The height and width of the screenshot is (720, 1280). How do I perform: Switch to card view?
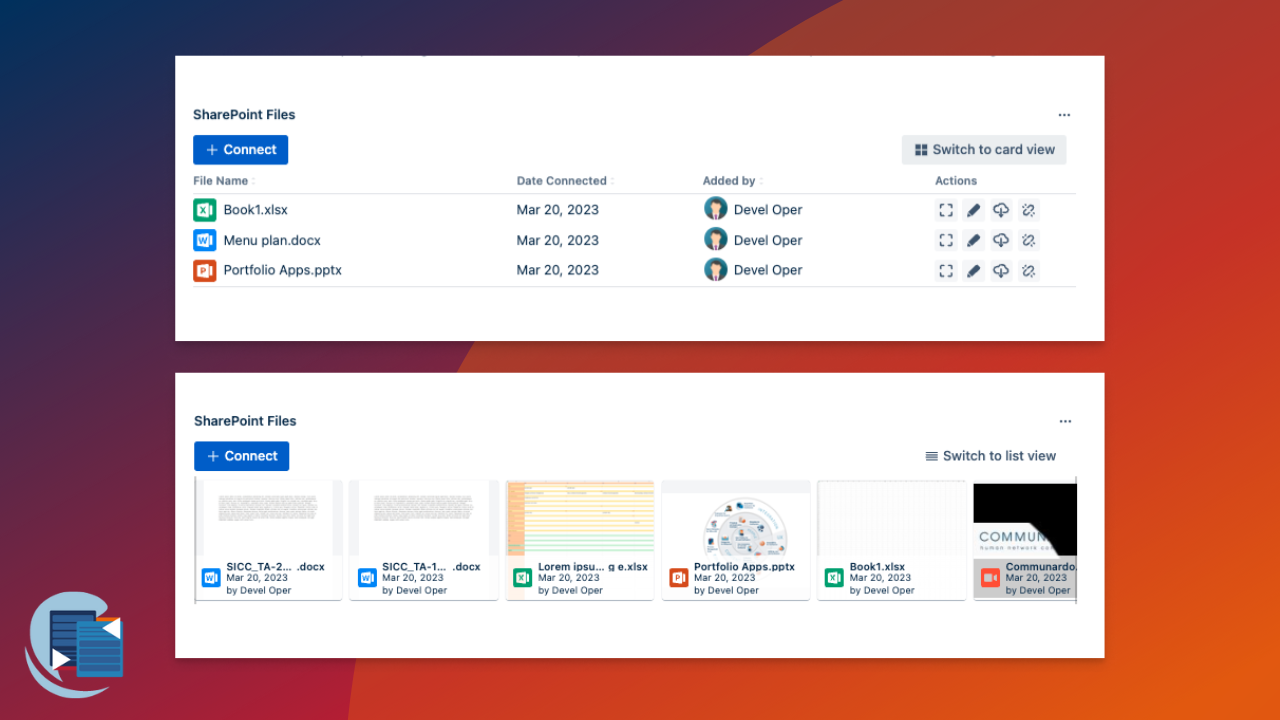(x=984, y=150)
